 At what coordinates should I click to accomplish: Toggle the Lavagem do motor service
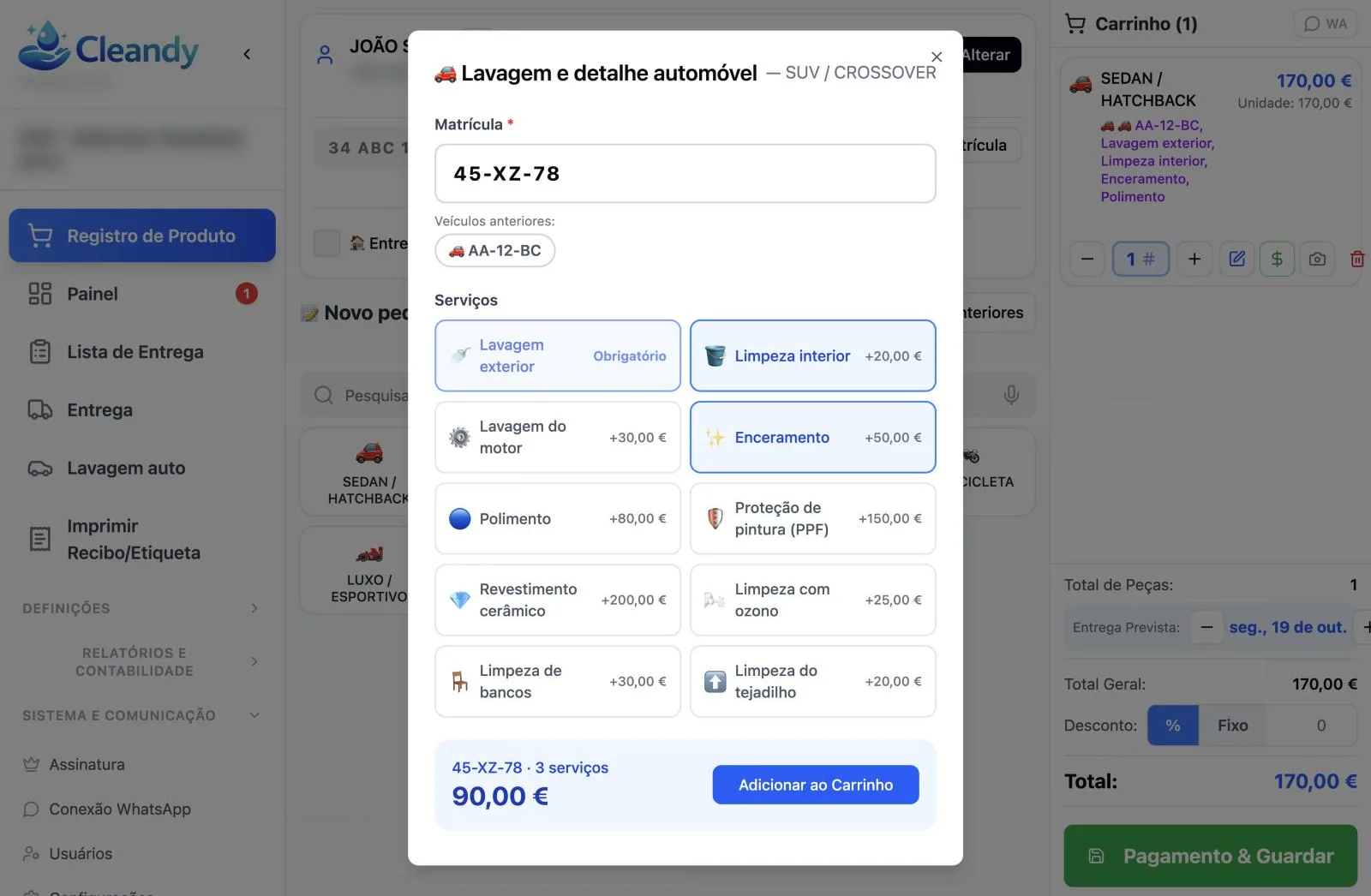tap(558, 437)
